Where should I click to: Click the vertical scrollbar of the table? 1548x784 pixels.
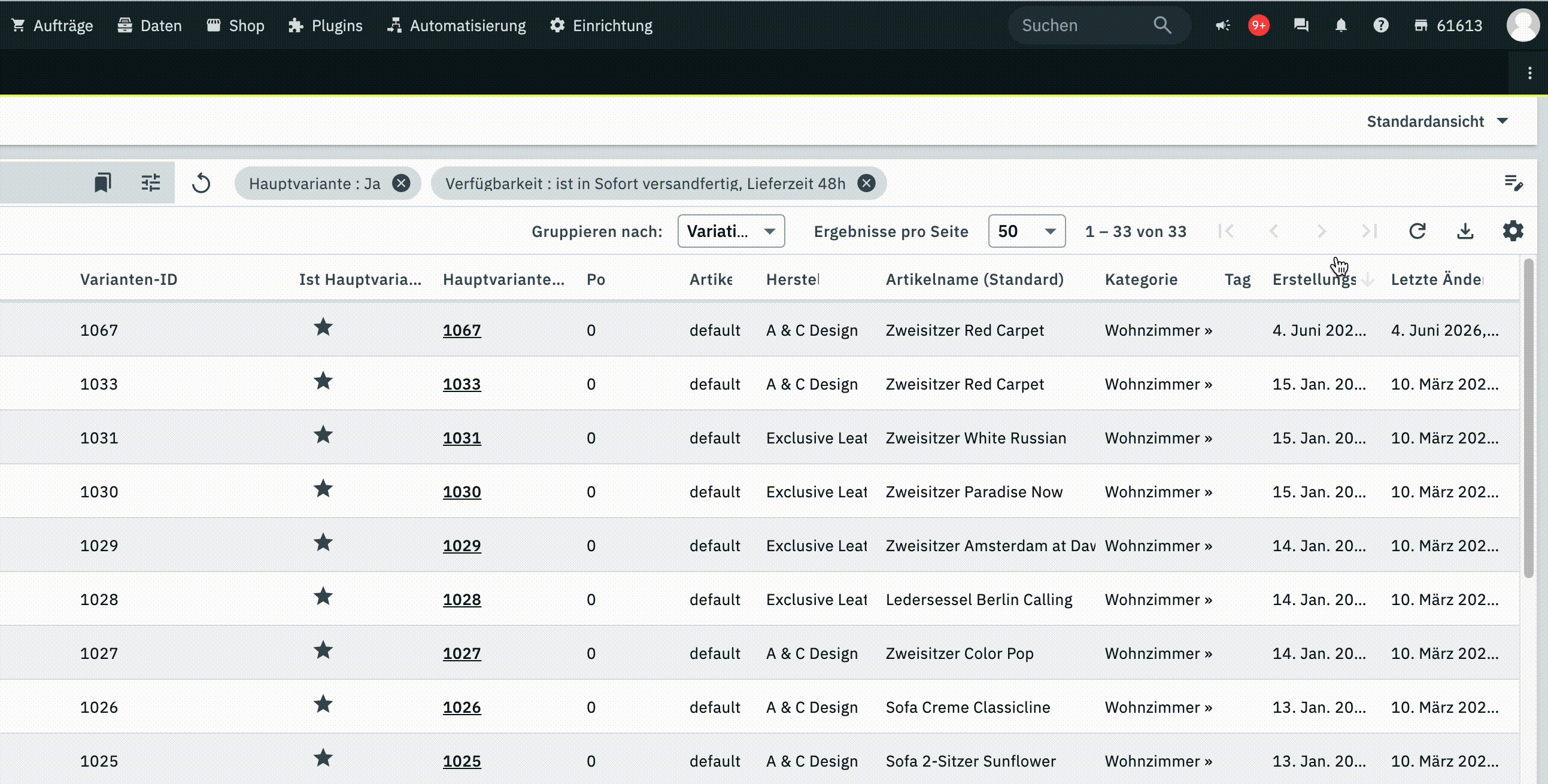1529,418
